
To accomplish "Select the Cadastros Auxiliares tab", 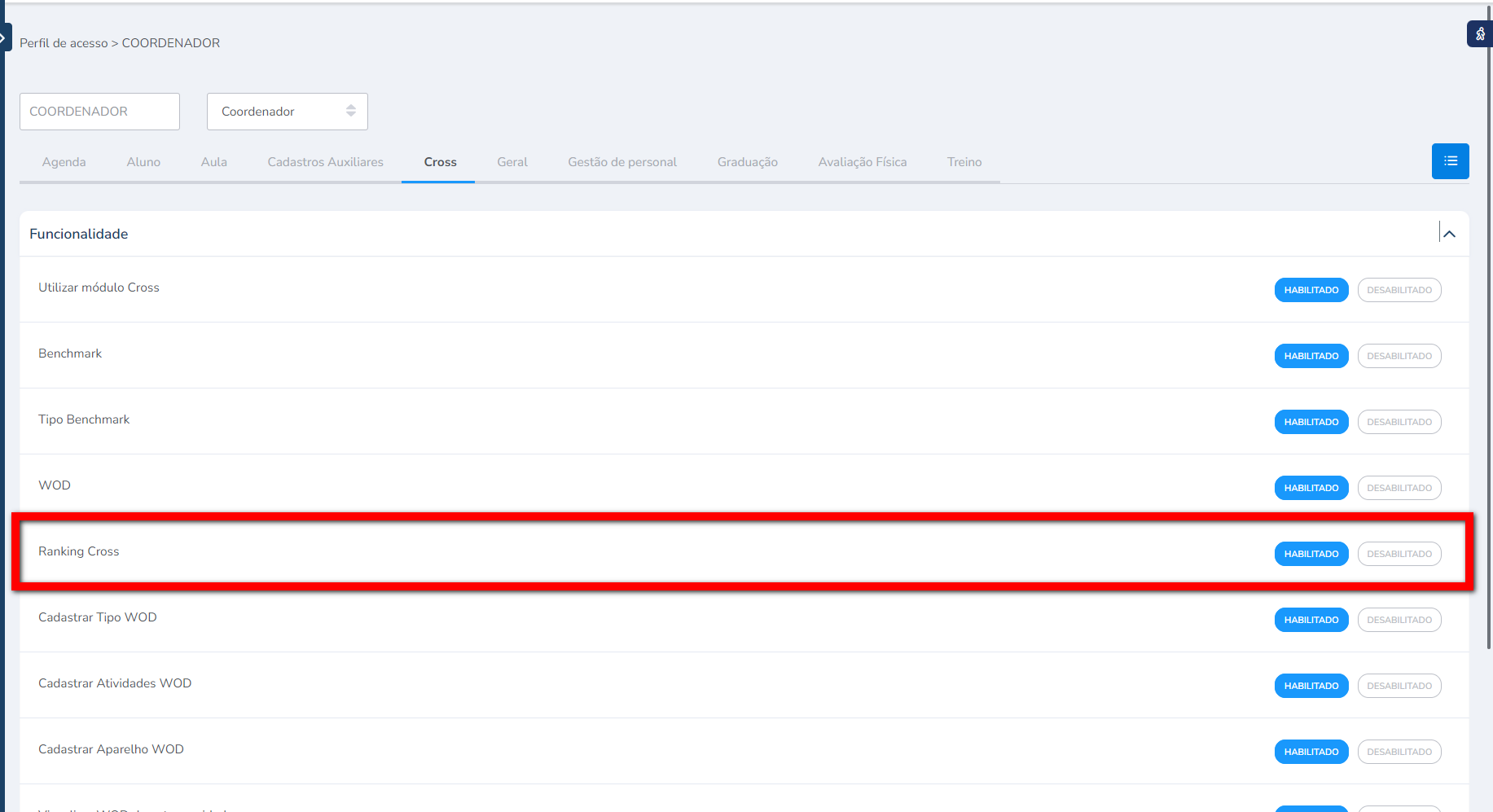I will [x=325, y=162].
